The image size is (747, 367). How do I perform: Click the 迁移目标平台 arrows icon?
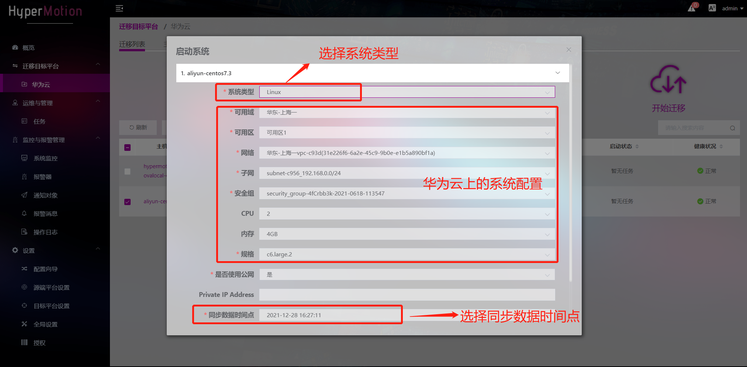(x=15, y=66)
